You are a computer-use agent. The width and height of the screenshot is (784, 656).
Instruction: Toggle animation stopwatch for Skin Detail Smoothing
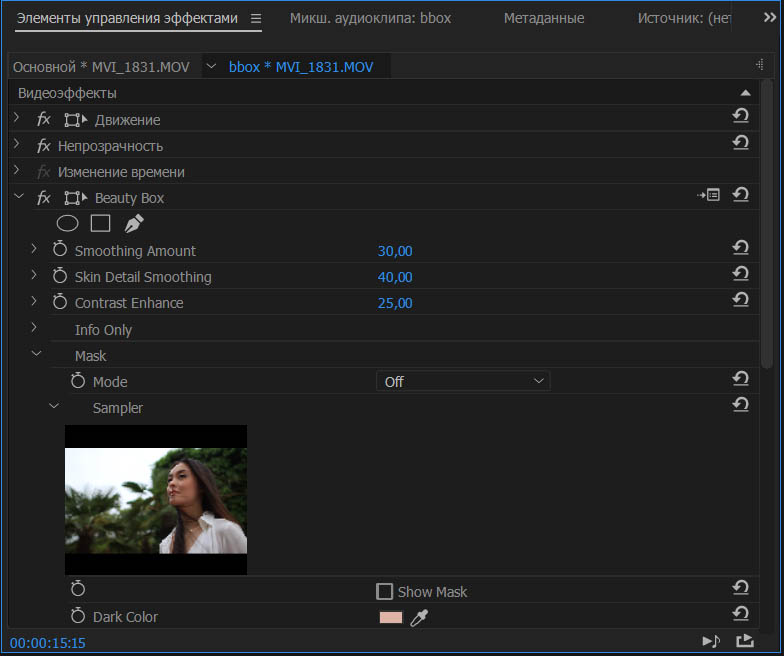(x=60, y=275)
